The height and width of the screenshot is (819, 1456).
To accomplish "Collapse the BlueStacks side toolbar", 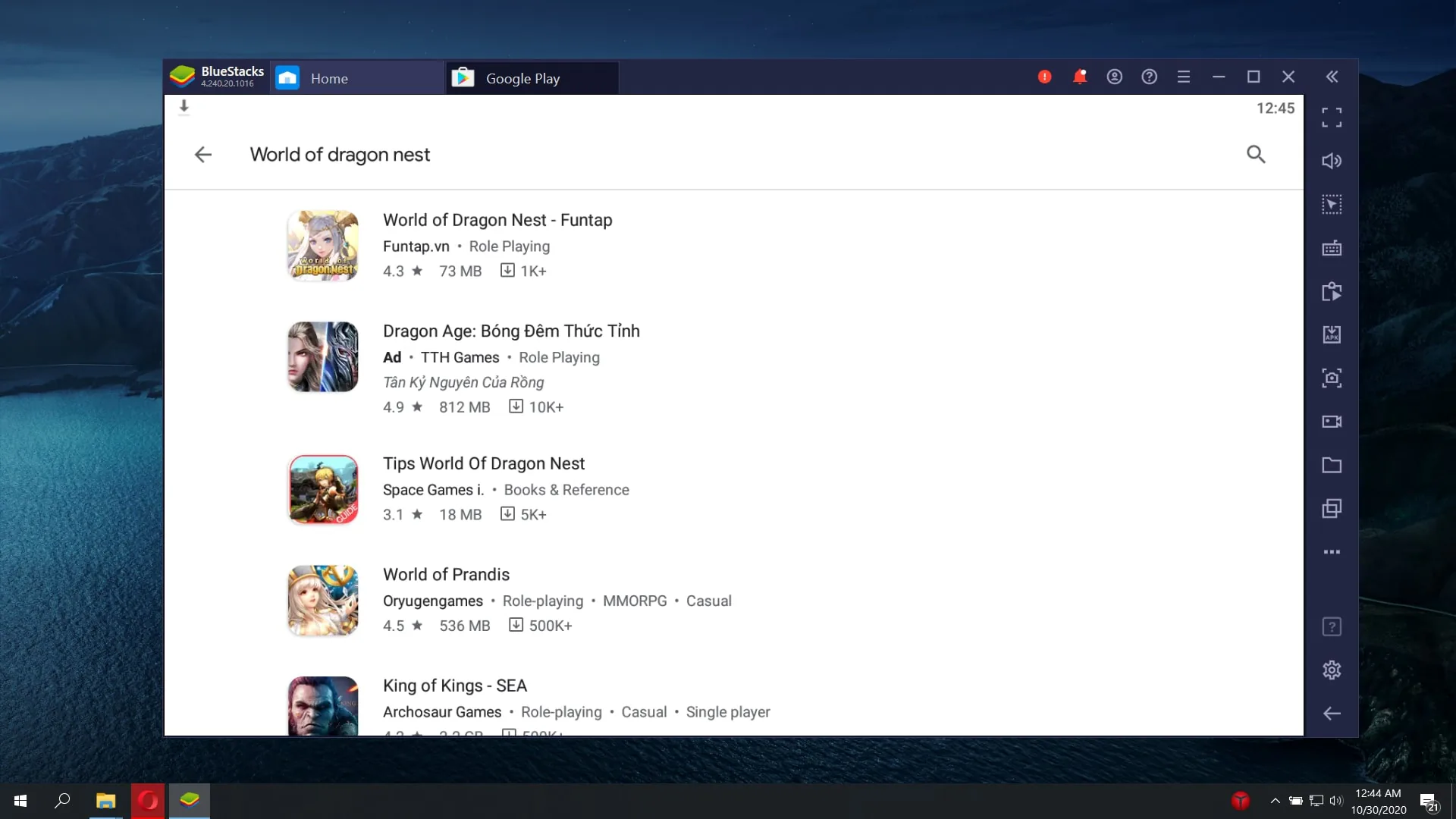I will coord(1332,77).
